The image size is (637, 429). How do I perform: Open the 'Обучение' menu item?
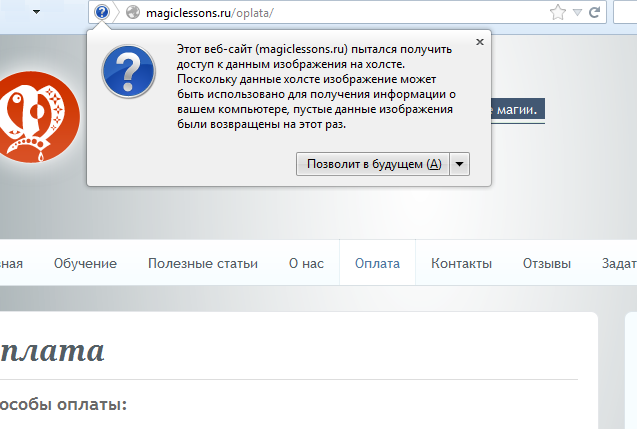click(85, 264)
